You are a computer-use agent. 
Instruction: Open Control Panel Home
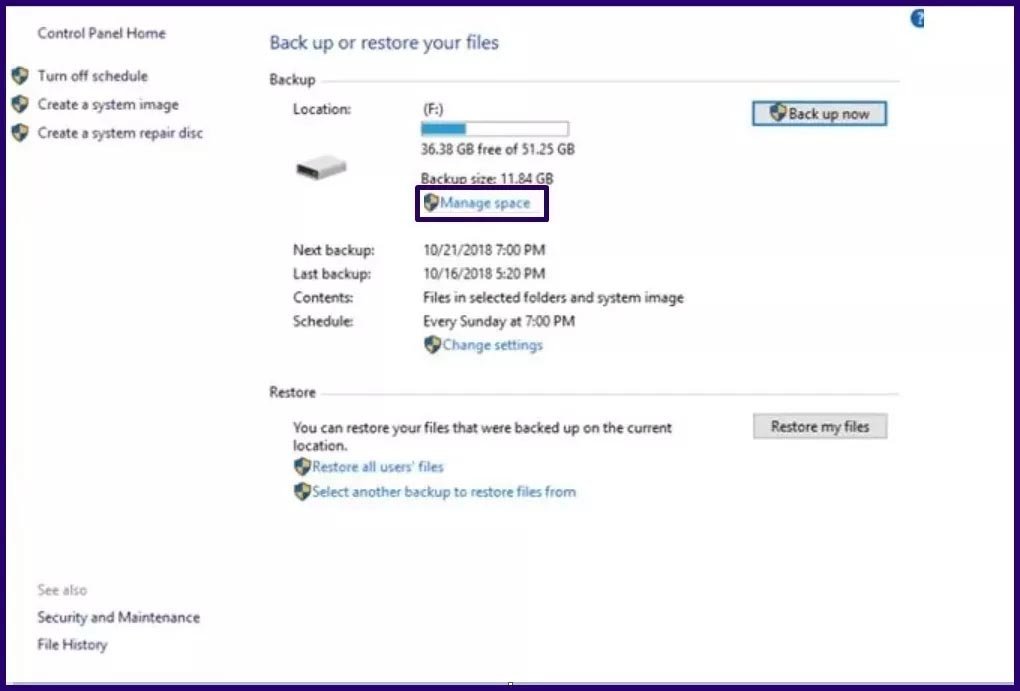coord(101,33)
